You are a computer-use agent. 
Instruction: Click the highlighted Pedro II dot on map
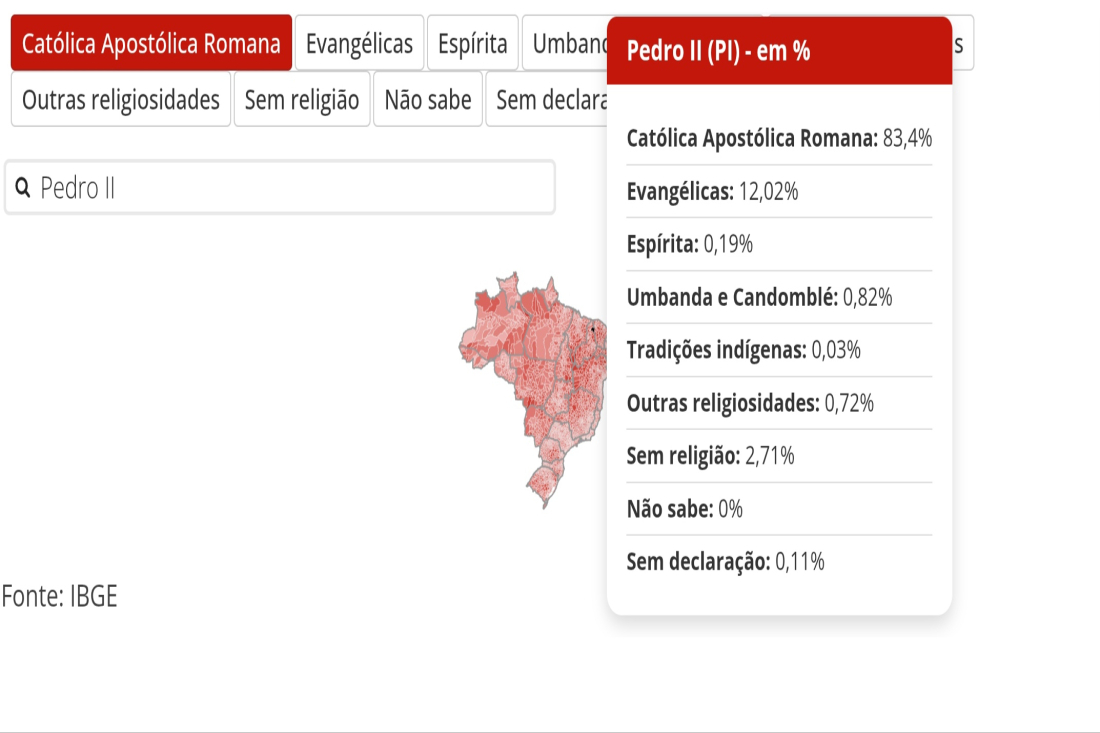click(593, 328)
